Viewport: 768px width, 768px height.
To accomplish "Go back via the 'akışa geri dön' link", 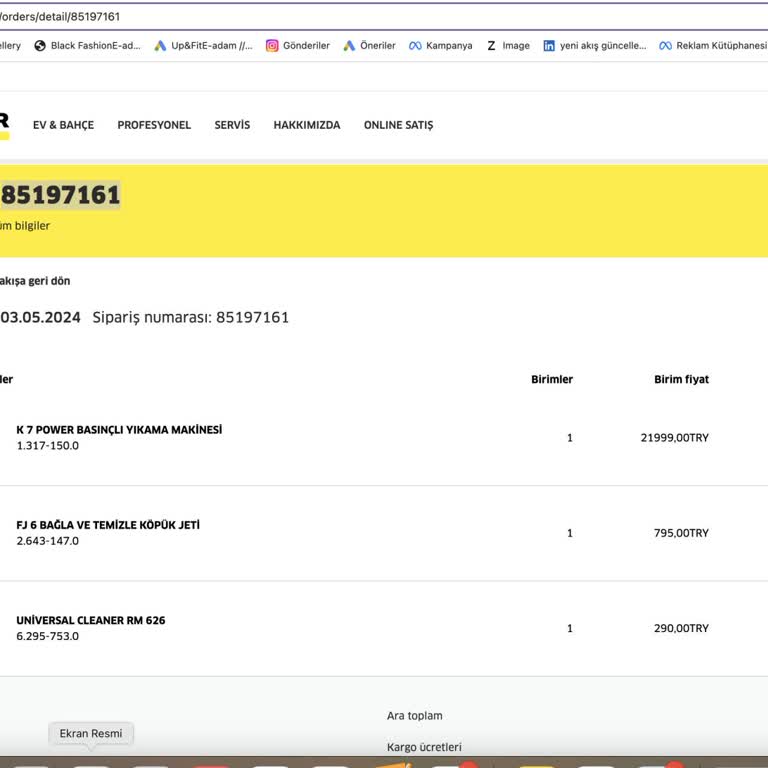I will click(x=35, y=281).
